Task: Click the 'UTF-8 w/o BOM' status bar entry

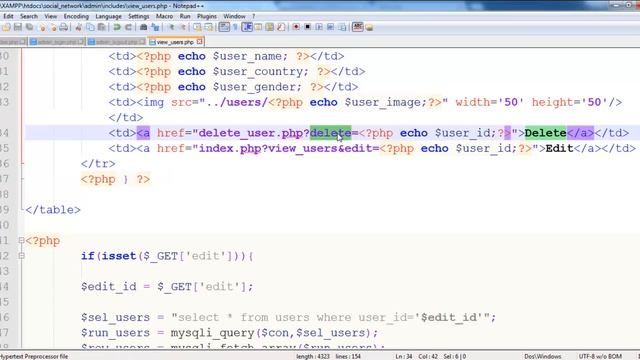Action: coord(600,356)
